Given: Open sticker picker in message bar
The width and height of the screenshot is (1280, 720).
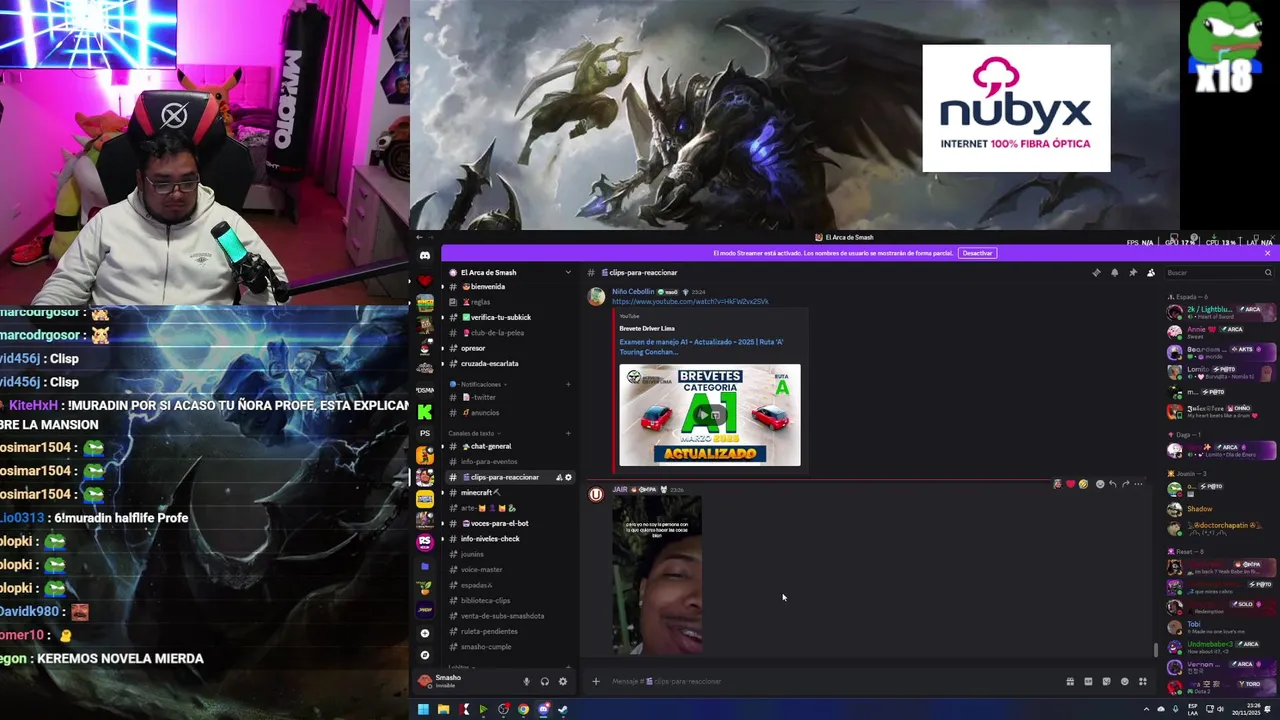Looking at the screenshot, I should [1106, 681].
